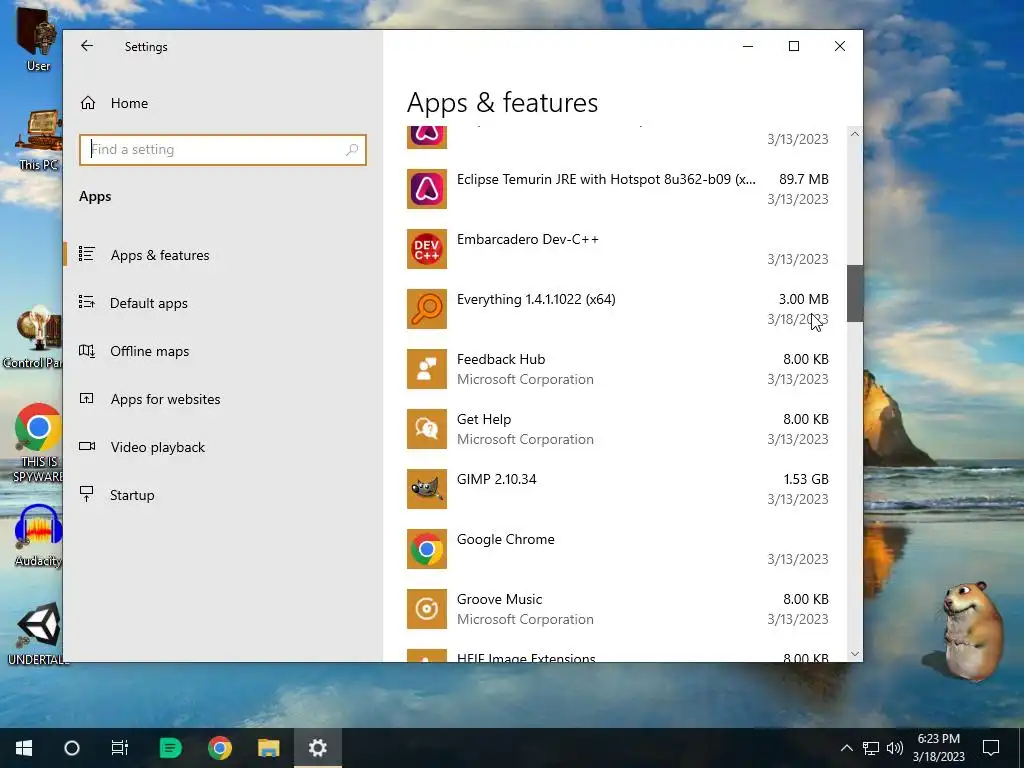Select the Audacity desktop shortcut
The image size is (1024, 768).
click(38, 536)
